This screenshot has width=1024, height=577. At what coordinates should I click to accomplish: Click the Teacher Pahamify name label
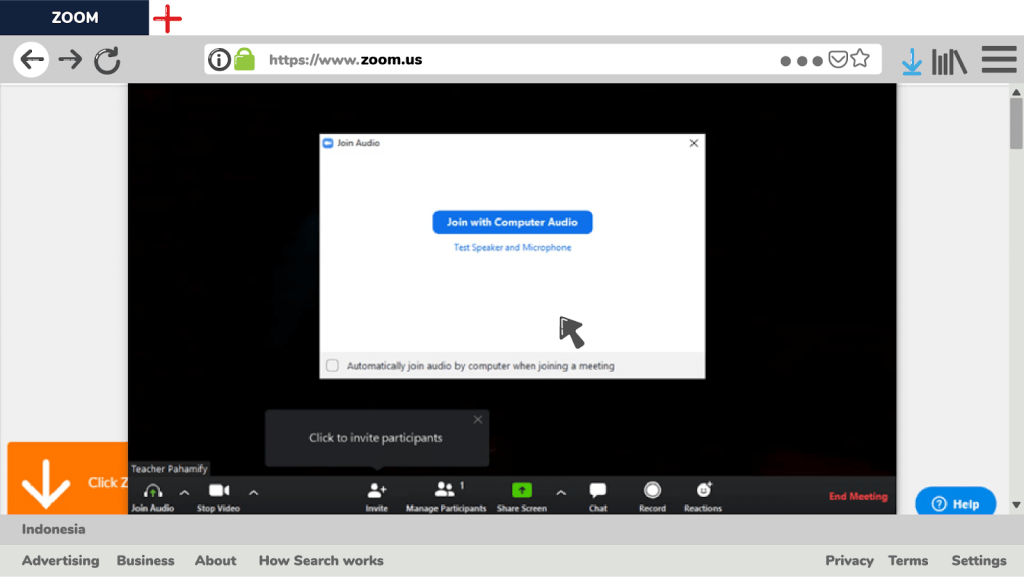coord(169,469)
